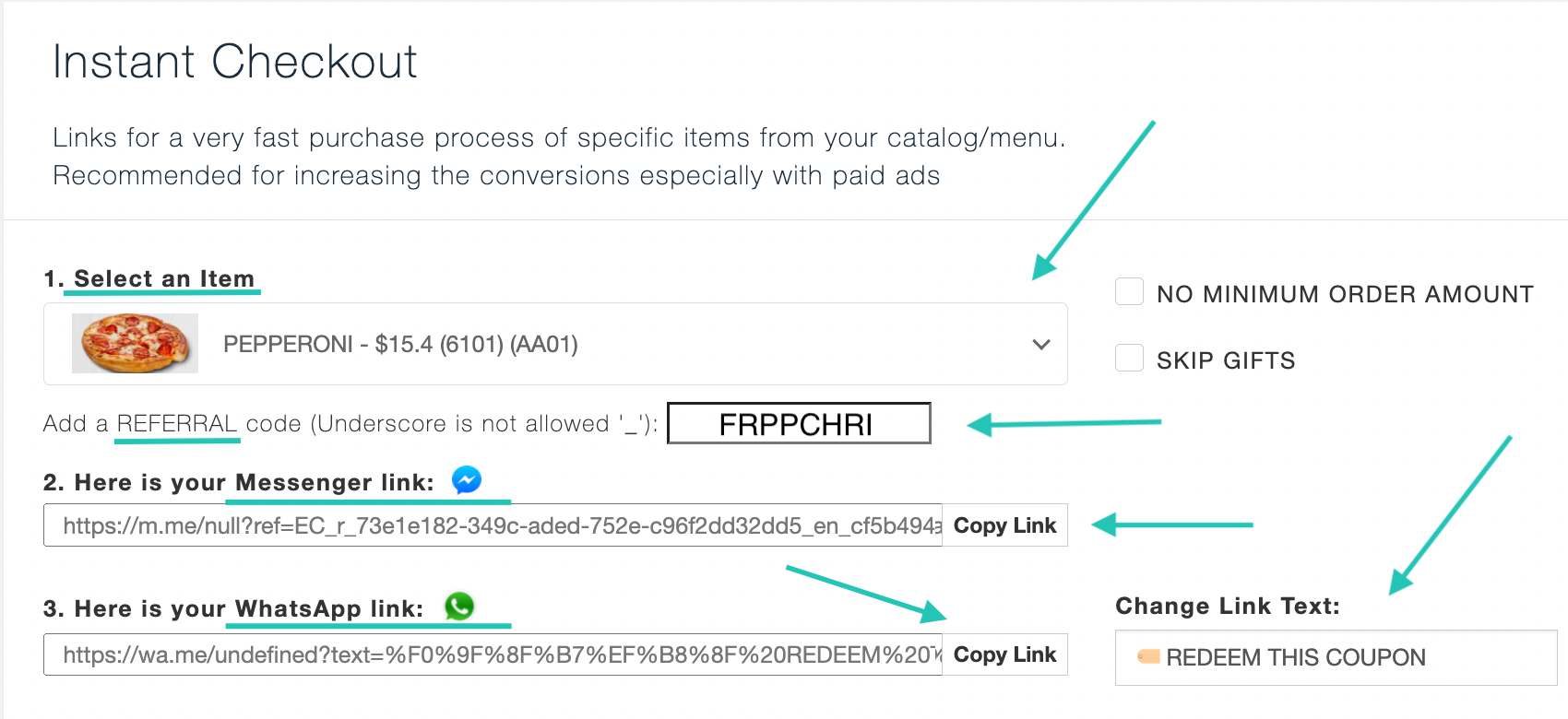Screen dimensions: 1568x719
Task: Click the Select an Item heading
Action: click(x=163, y=278)
